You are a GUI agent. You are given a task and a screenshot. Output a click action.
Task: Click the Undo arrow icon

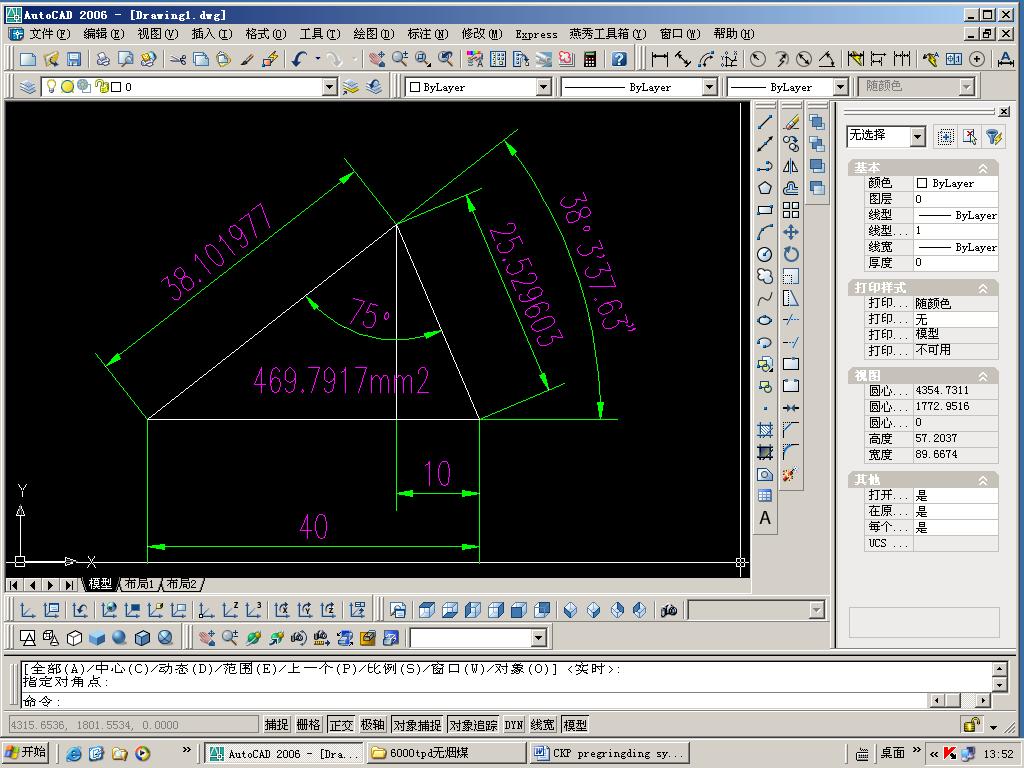[299, 59]
